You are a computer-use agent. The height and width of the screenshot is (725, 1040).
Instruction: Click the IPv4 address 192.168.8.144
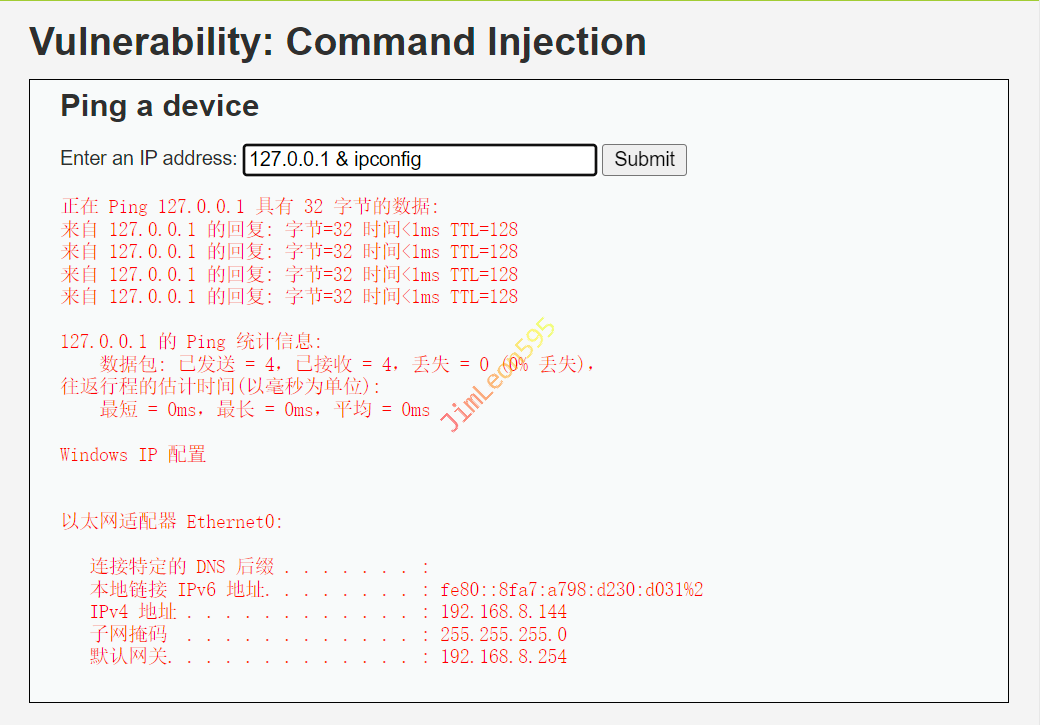(x=503, y=612)
